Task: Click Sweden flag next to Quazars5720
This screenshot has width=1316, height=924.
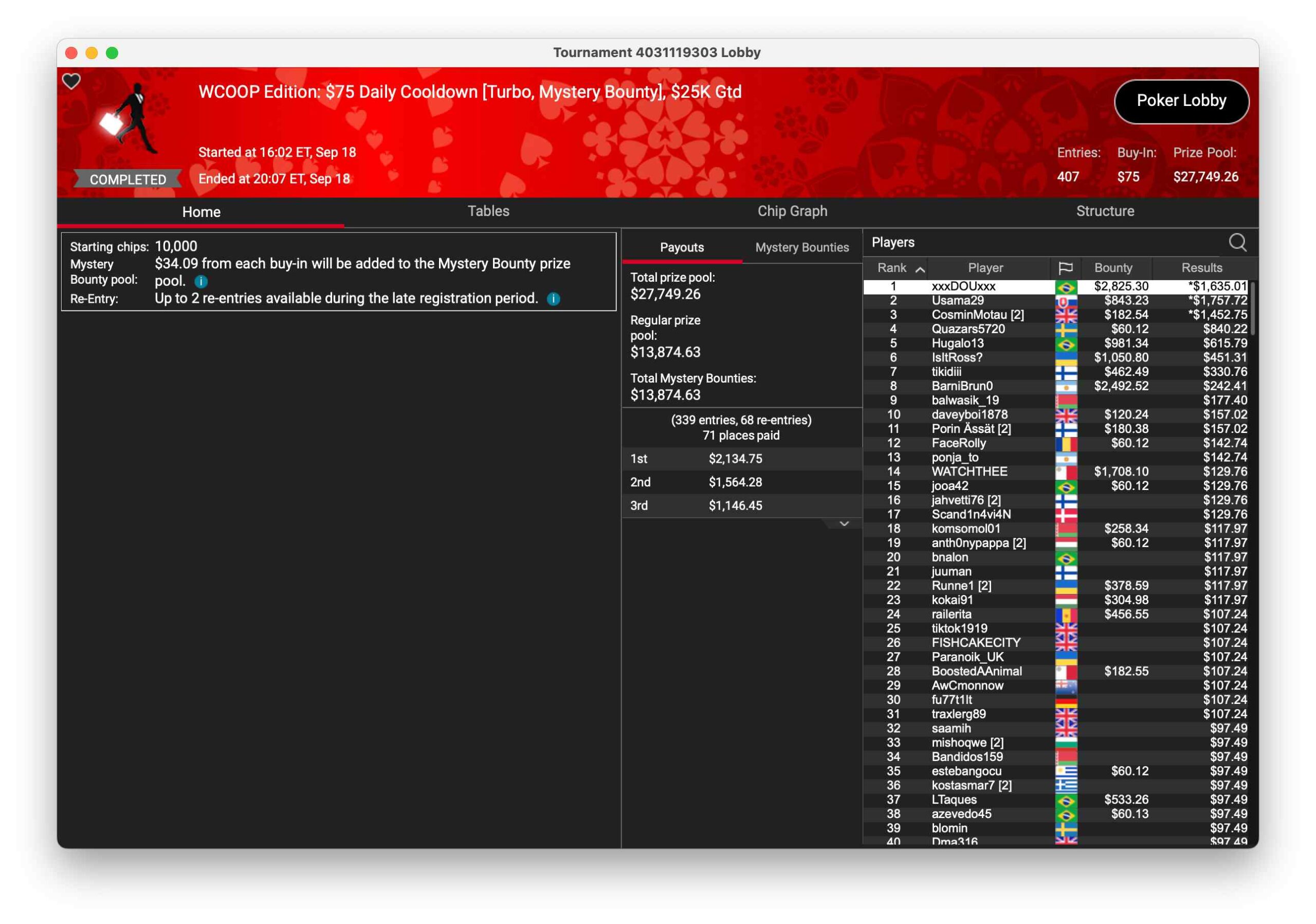Action: tap(1066, 330)
